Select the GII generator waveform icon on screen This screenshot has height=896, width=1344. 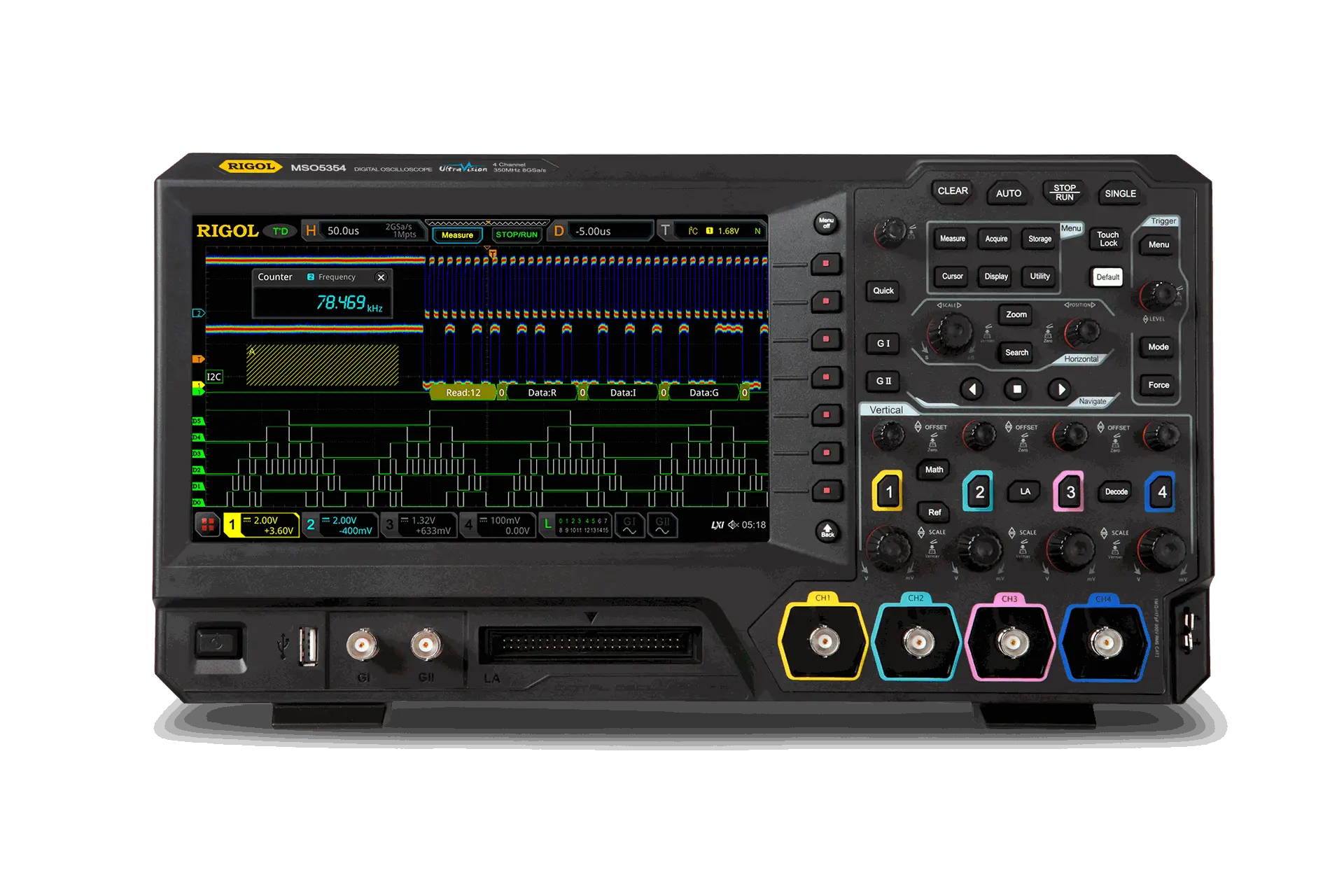662,525
